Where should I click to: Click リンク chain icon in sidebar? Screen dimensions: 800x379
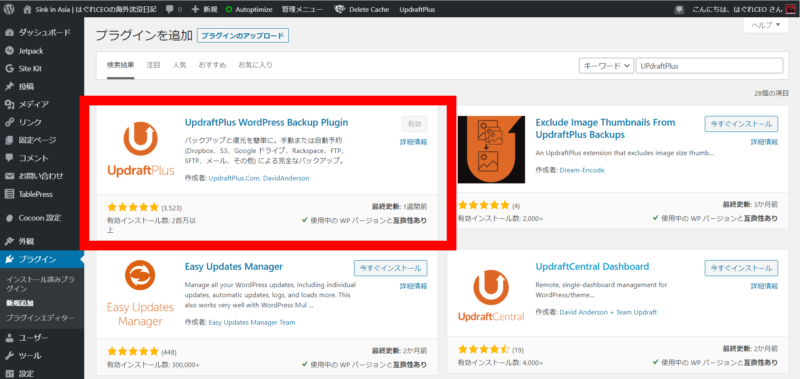(x=9, y=122)
